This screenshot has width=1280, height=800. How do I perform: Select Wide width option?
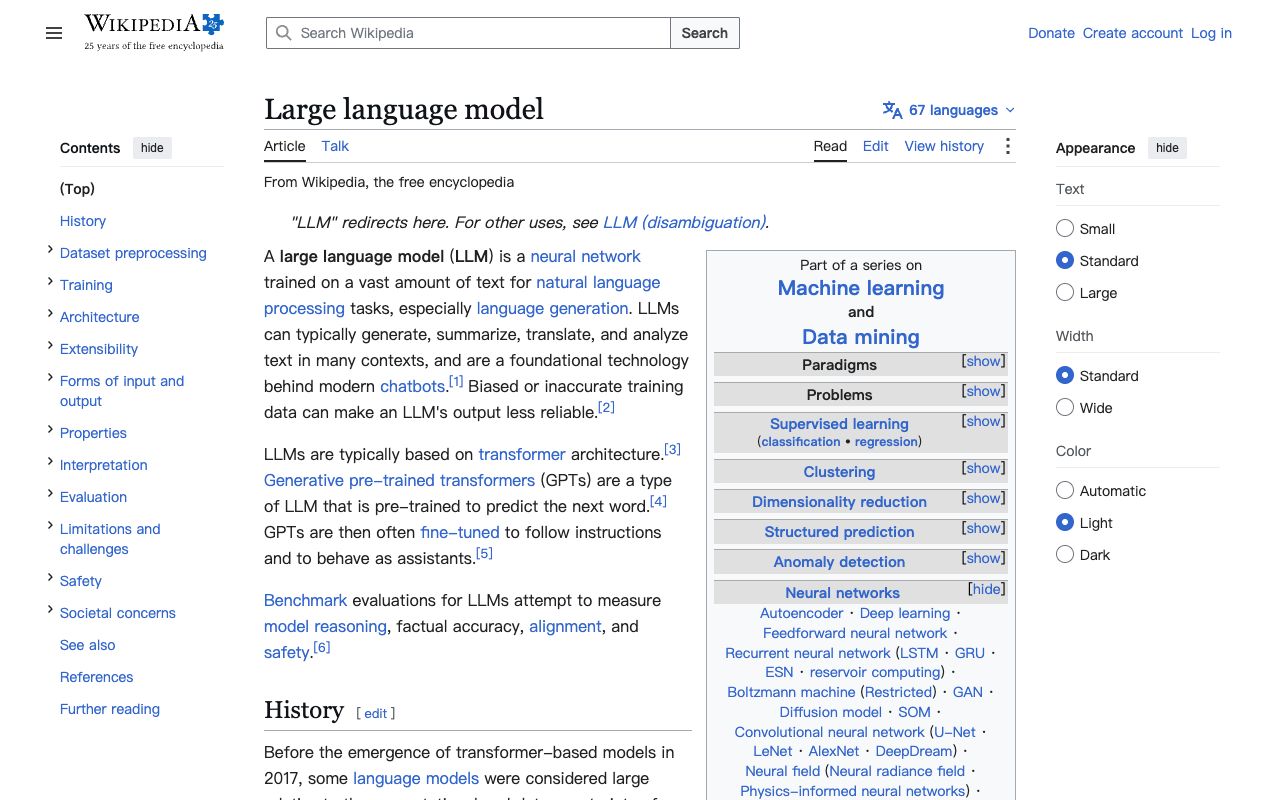coord(1065,408)
